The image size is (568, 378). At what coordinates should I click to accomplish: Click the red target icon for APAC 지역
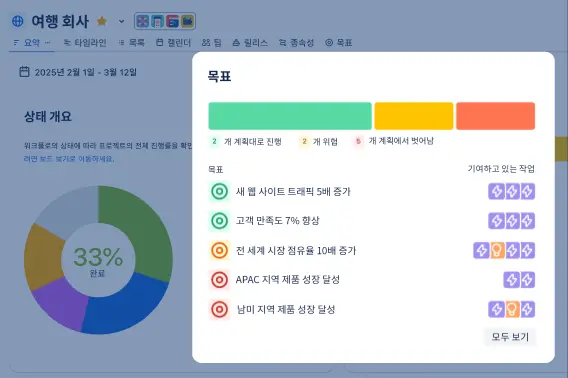pyautogui.click(x=219, y=280)
